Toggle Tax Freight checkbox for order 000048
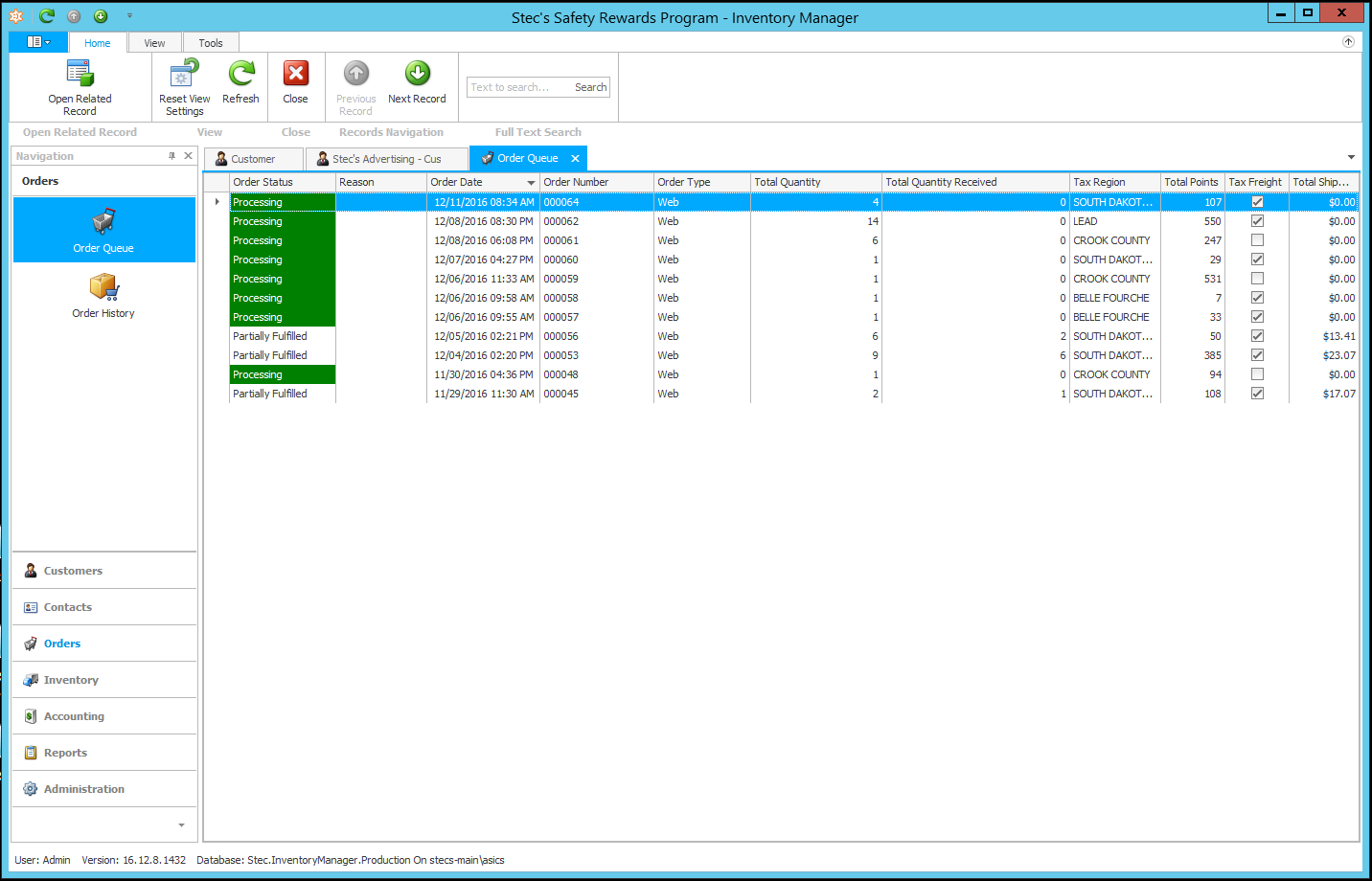Screen dimensions: 1372x881 (1257, 374)
